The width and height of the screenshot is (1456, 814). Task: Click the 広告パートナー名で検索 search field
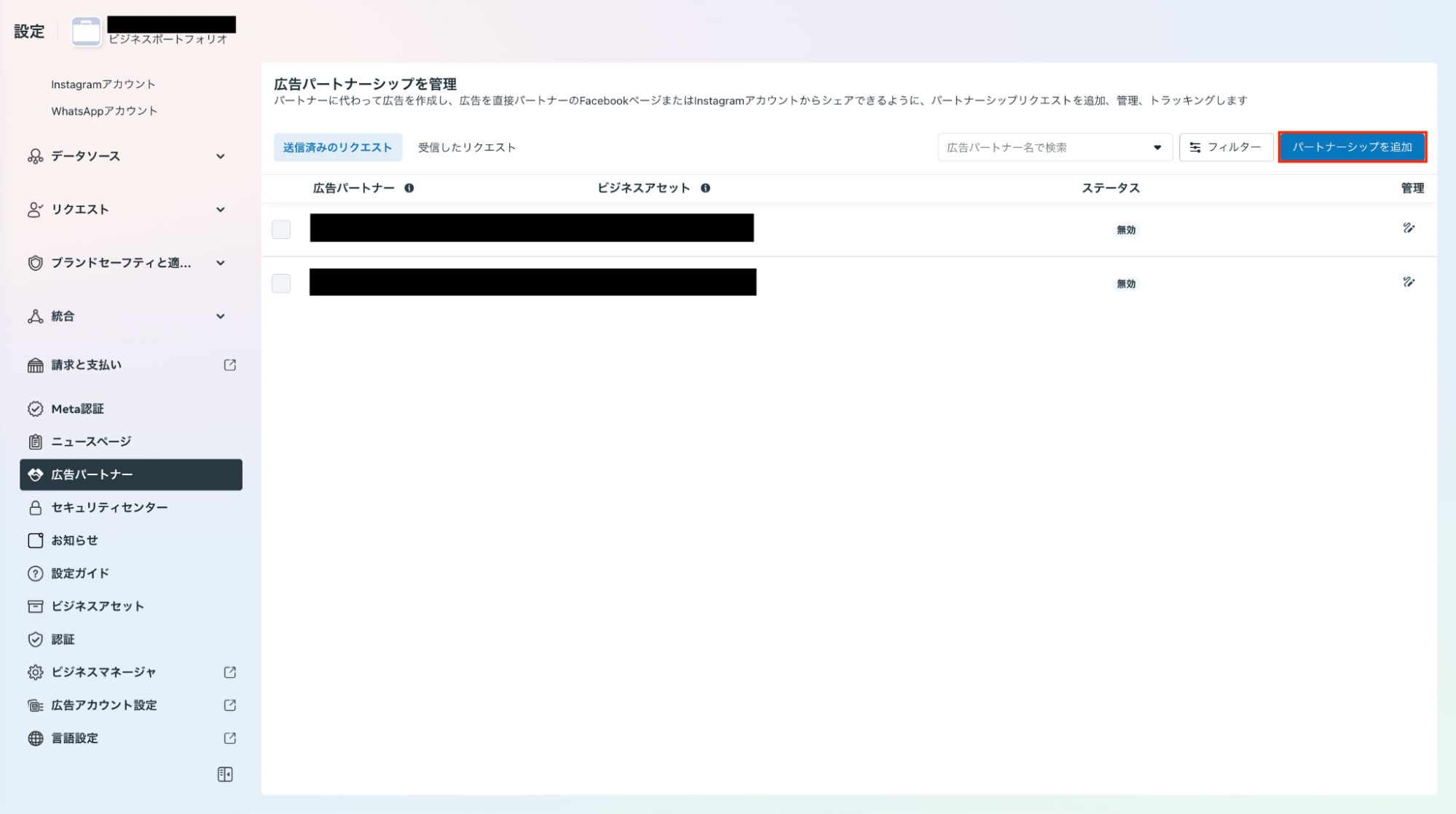(1055, 147)
